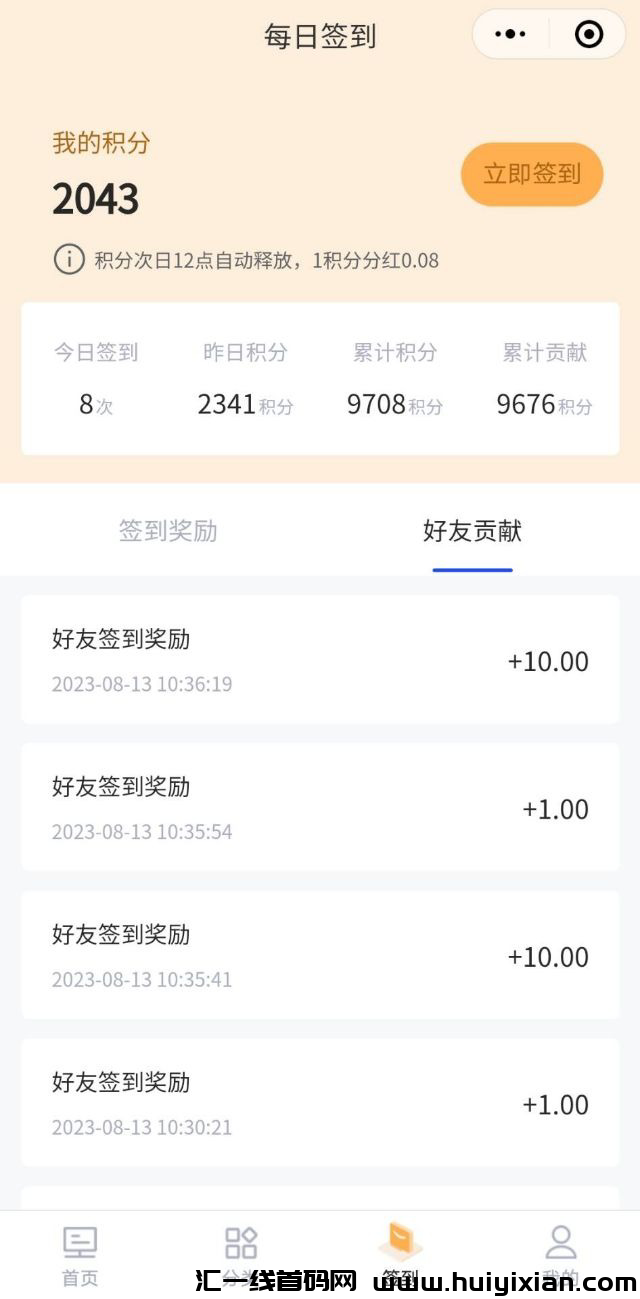Image resolution: width=640 pixels, height=1299 pixels.
Task: Switch to the 签到奖励 tab
Action: pyautogui.click(x=168, y=531)
